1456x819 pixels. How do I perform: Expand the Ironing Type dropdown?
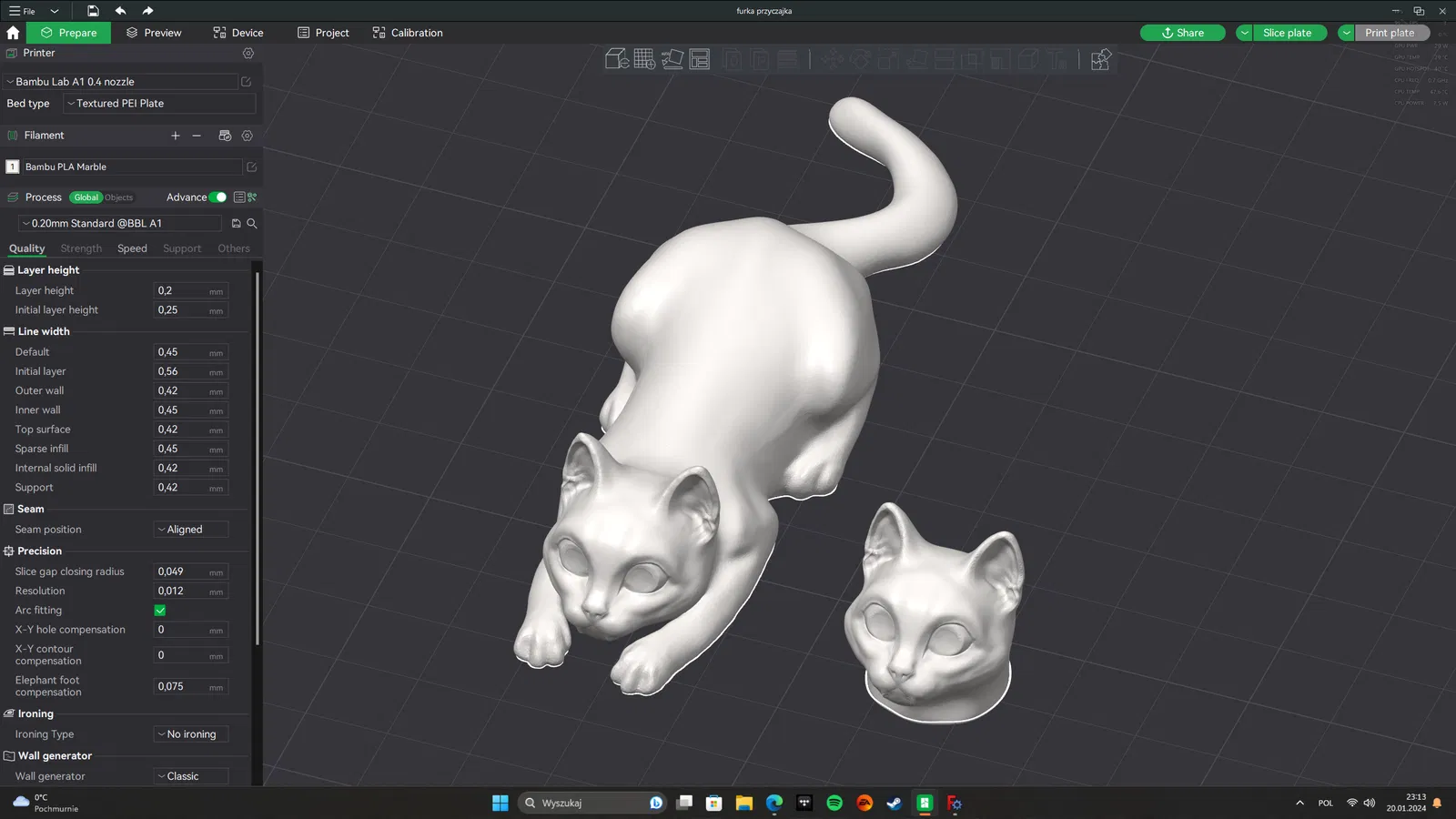[191, 734]
